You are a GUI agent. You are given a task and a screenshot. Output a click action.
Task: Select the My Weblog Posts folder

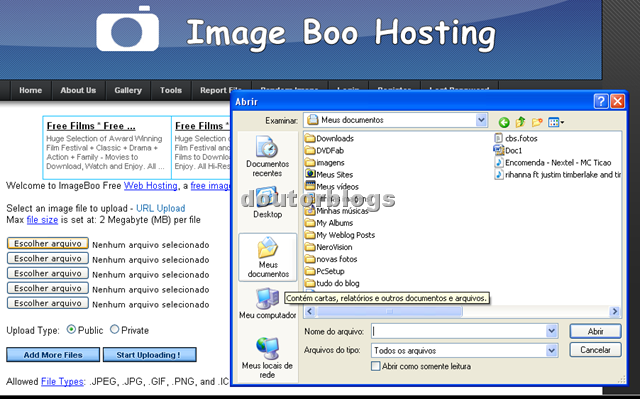[340, 235]
